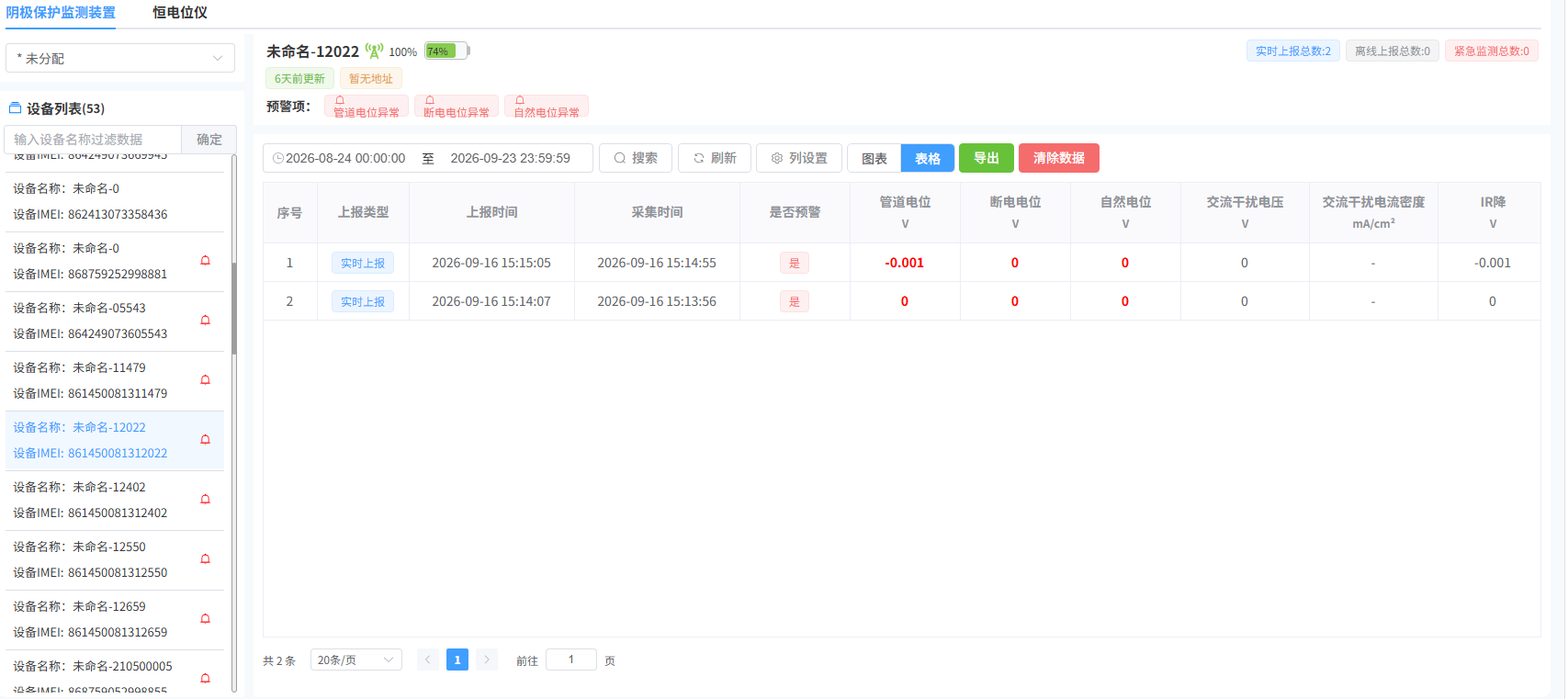Click the 实时上报总数:2 badge
Screen dimensions: 1568x699
click(1293, 51)
